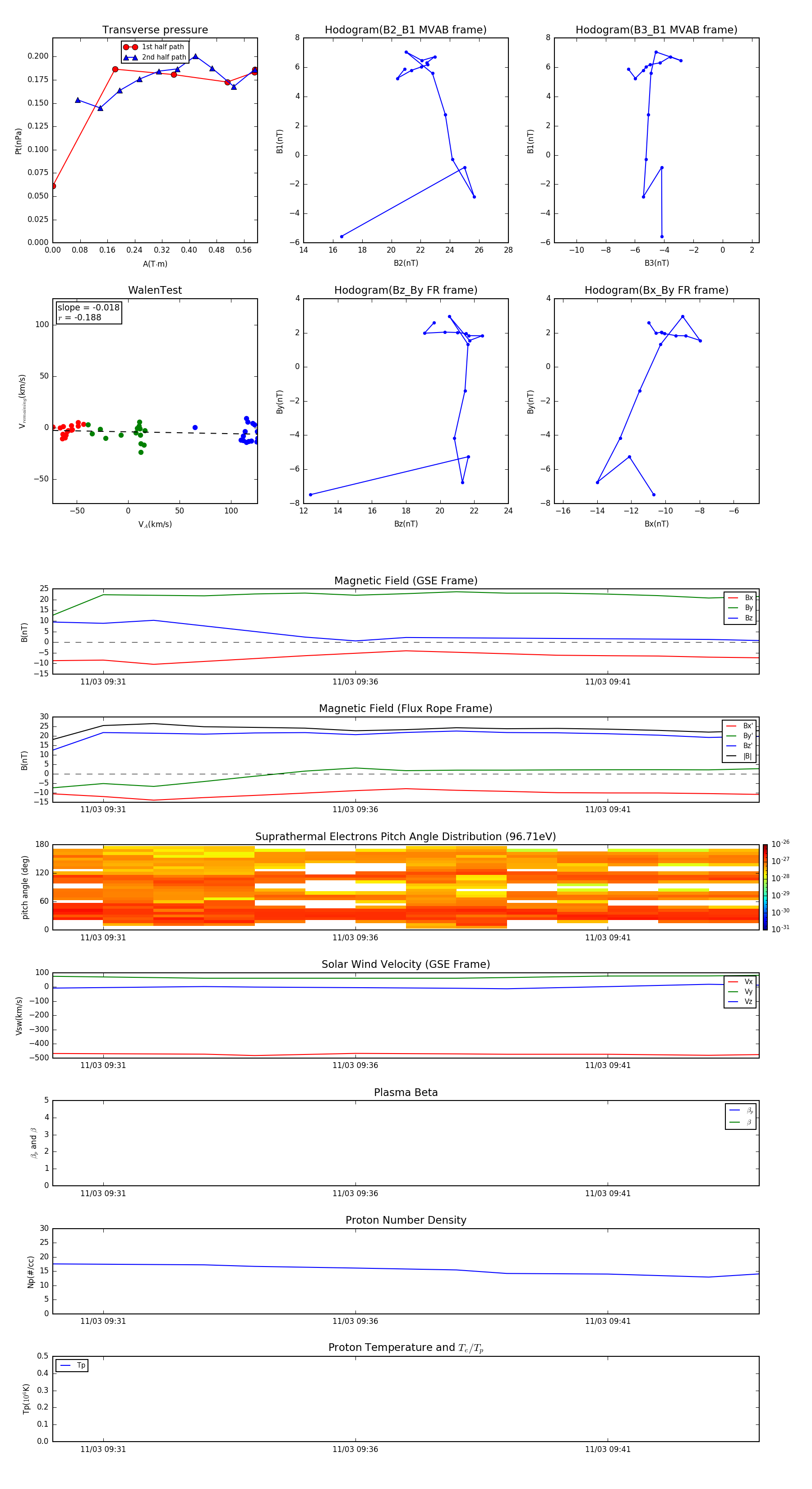Select By' in the Flux Rope legend
Image resolution: width=812 pixels, height=1489 pixels.
pyautogui.click(x=740, y=736)
